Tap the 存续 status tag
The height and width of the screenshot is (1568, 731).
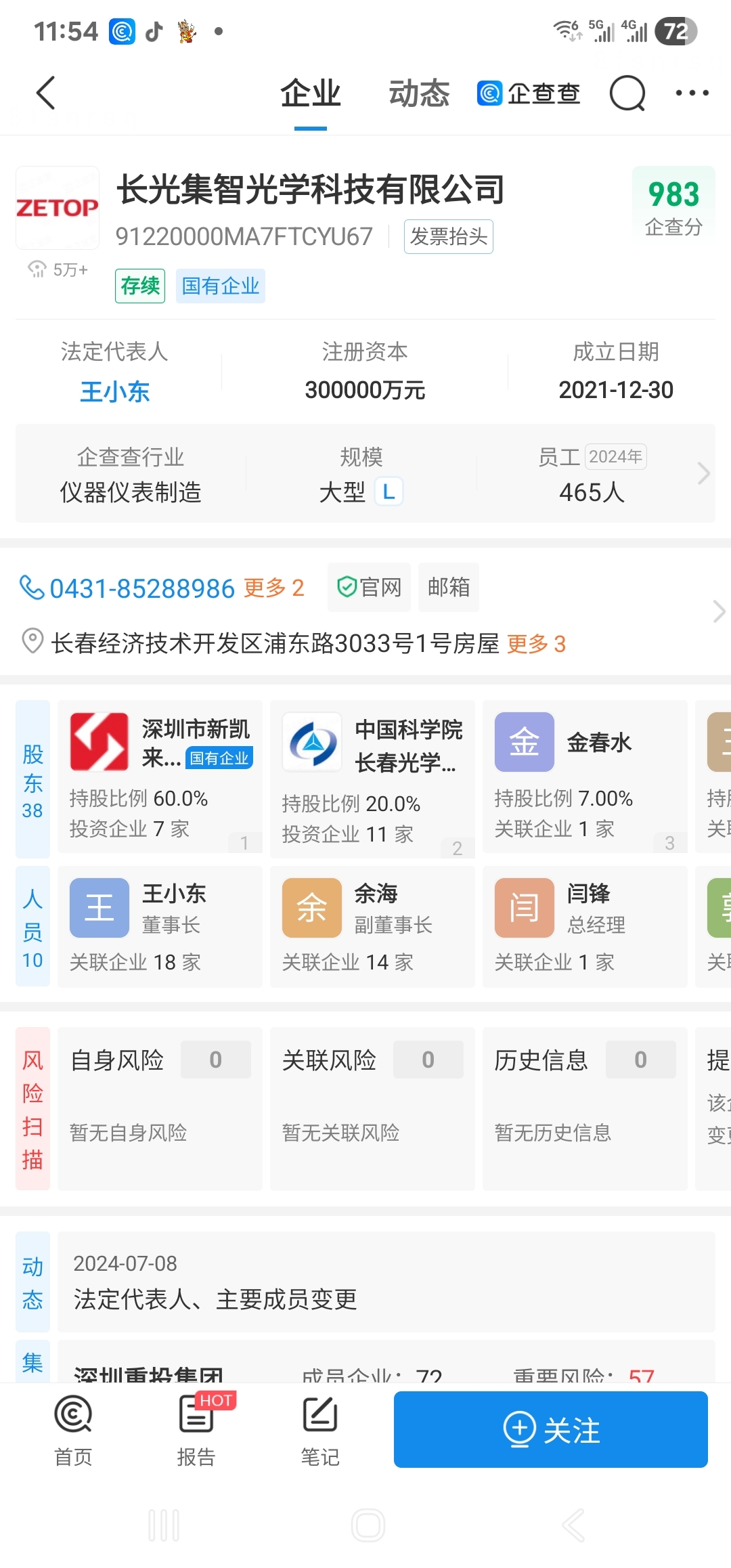pyautogui.click(x=140, y=286)
